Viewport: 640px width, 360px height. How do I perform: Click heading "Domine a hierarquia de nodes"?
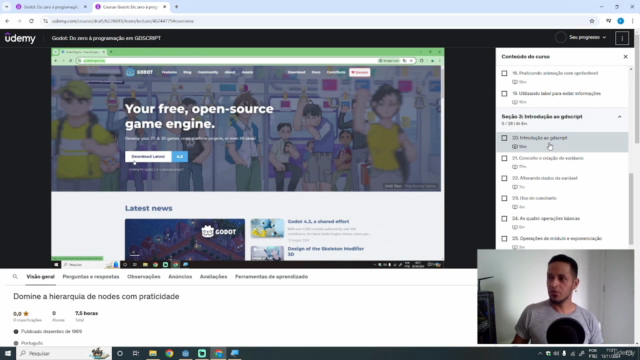(x=96, y=296)
